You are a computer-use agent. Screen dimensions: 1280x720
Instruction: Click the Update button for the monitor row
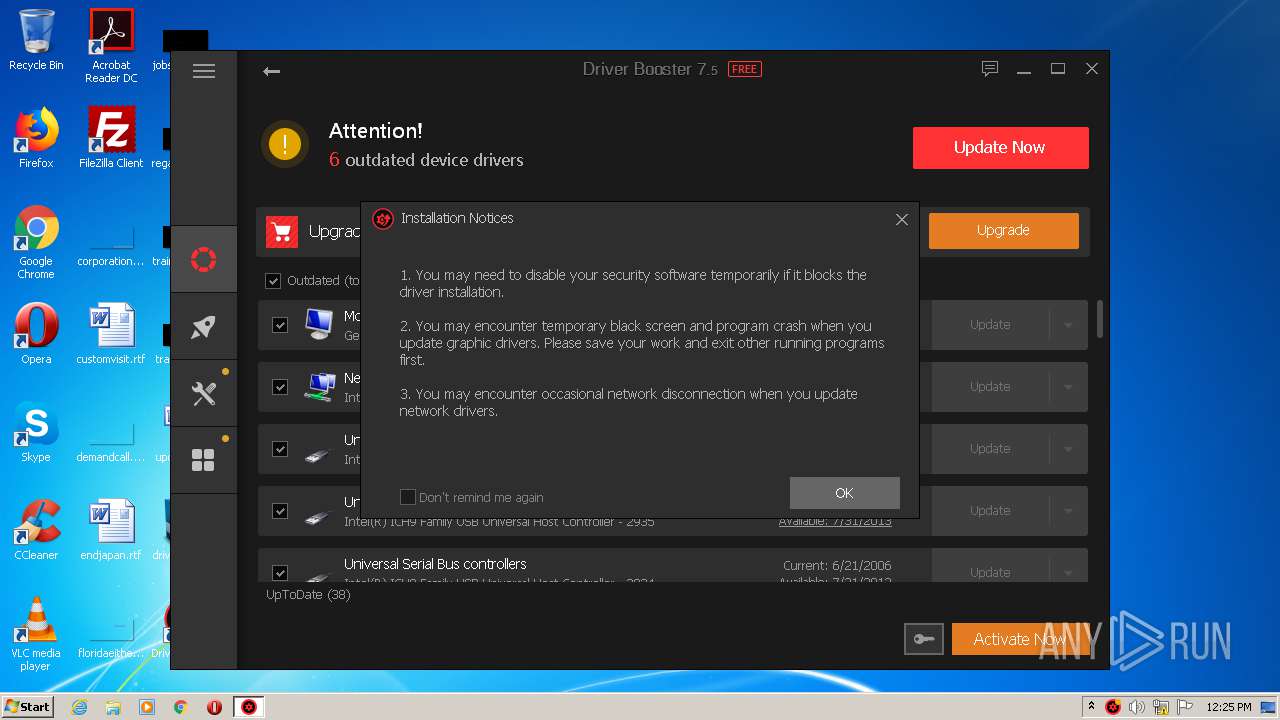tap(990, 325)
